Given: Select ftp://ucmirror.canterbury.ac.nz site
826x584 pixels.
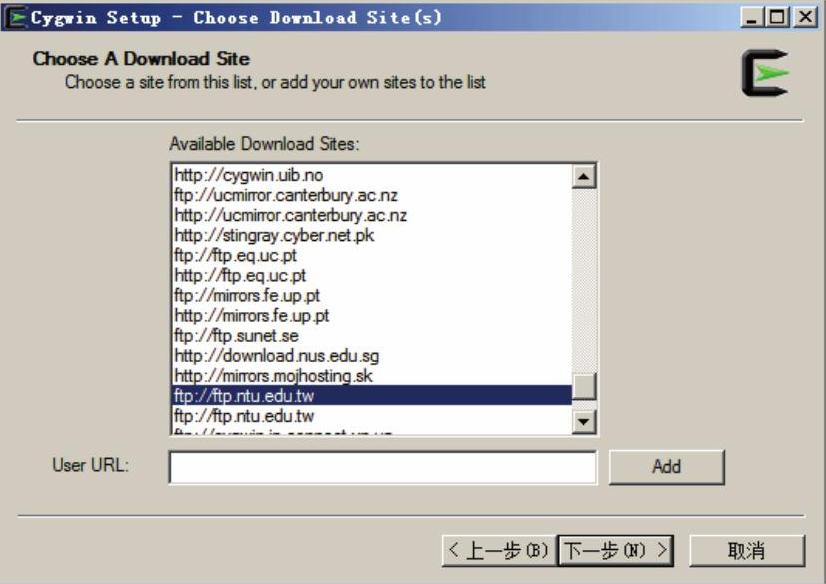Looking at the screenshot, I should pyautogui.click(x=372, y=195).
